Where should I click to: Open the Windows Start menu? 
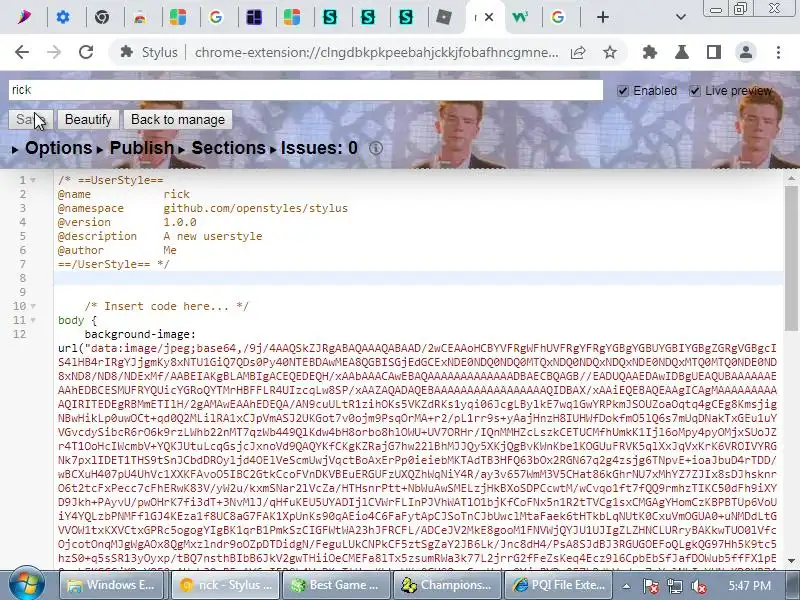[27, 585]
